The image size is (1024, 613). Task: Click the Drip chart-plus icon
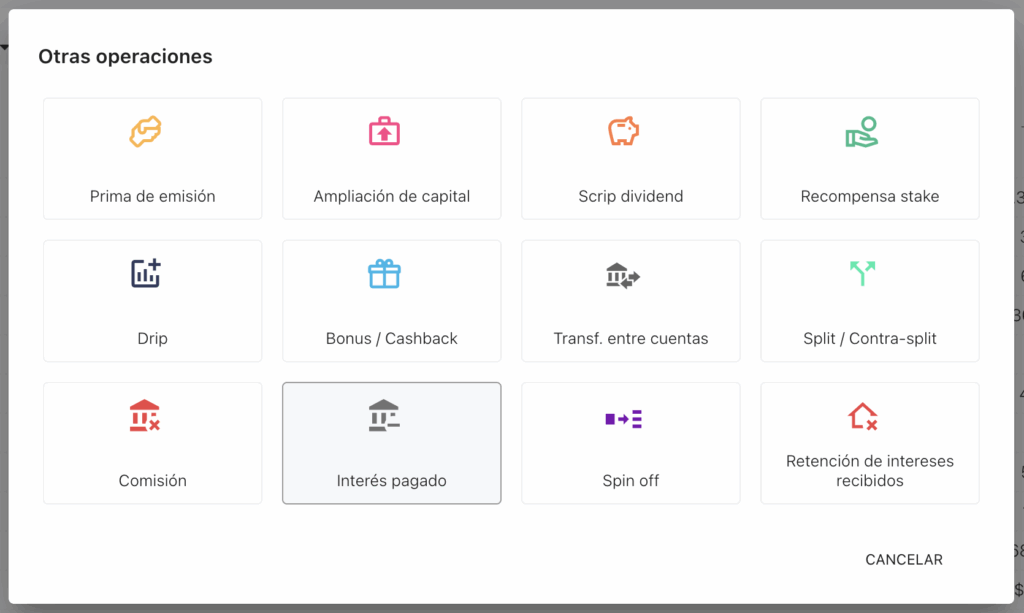146,274
